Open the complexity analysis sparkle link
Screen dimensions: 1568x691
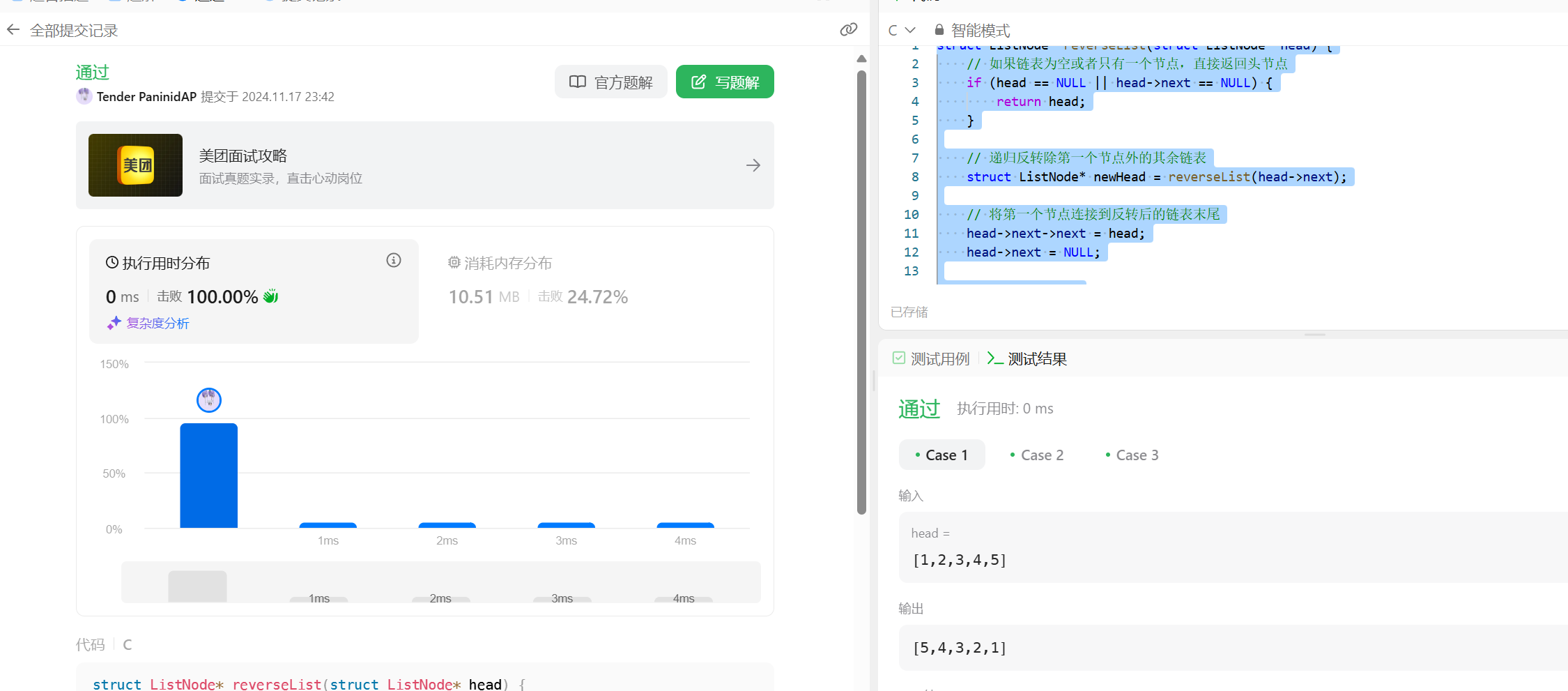pos(148,323)
